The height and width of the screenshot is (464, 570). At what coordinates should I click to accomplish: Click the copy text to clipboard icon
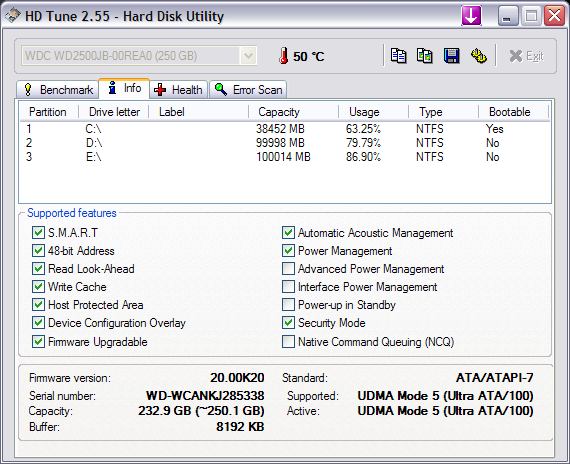pyautogui.click(x=398, y=56)
